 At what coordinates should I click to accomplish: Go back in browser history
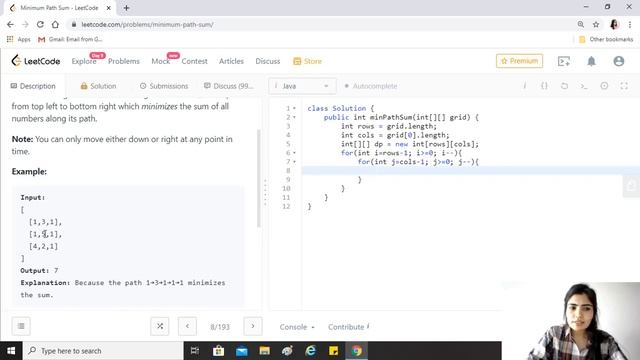point(10,24)
